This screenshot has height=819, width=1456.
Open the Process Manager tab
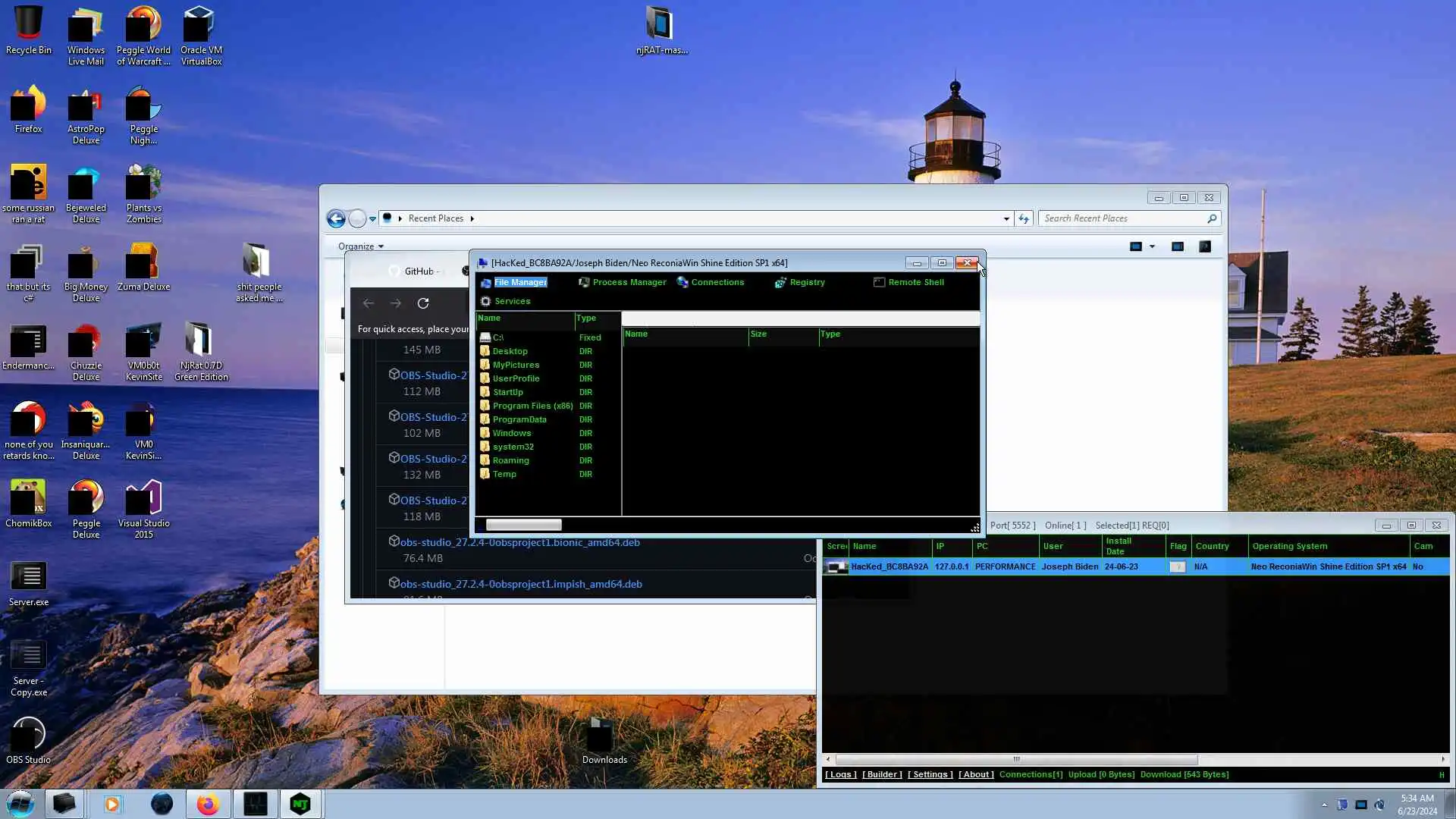629,282
